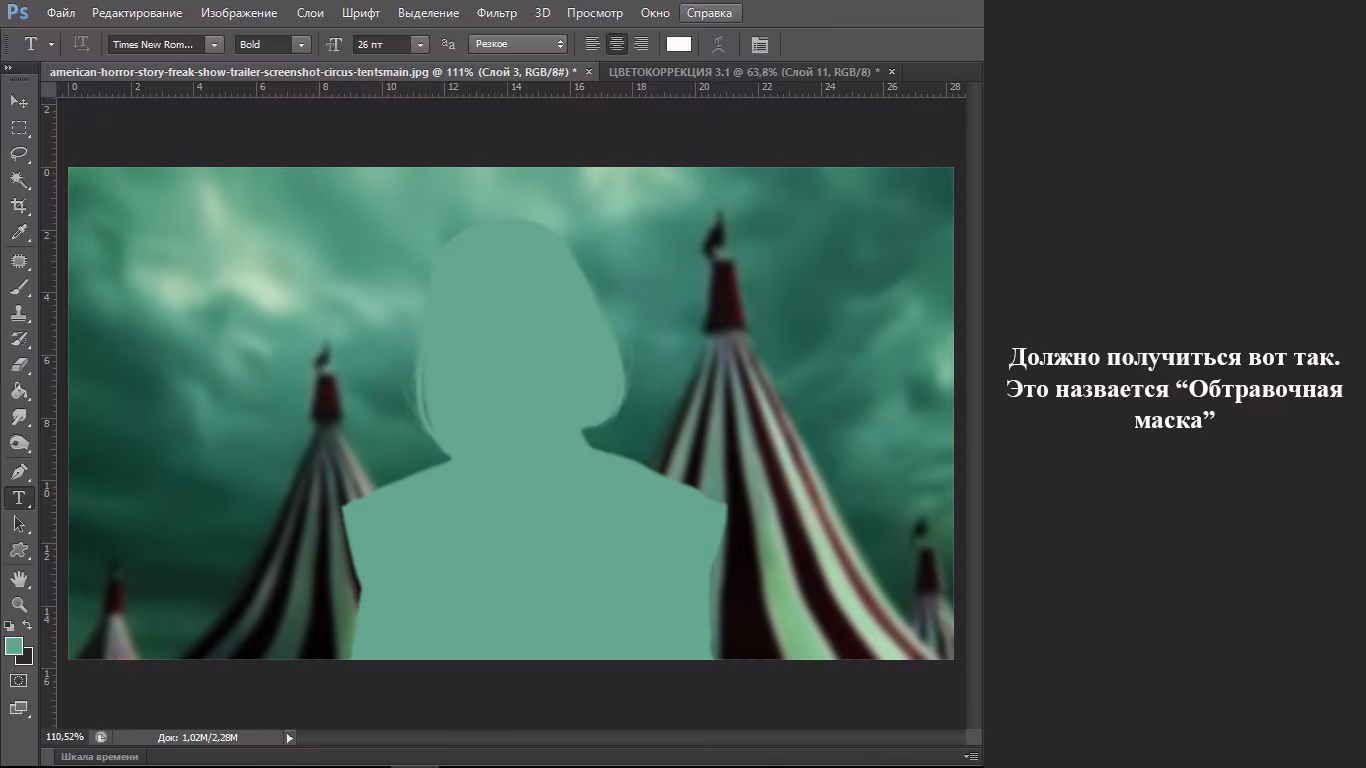Image resolution: width=1366 pixels, height=768 pixels.
Task: Switch to the ЦВЕТОКОРРЕКЦИЯ 3.1 document tab
Action: [744, 72]
